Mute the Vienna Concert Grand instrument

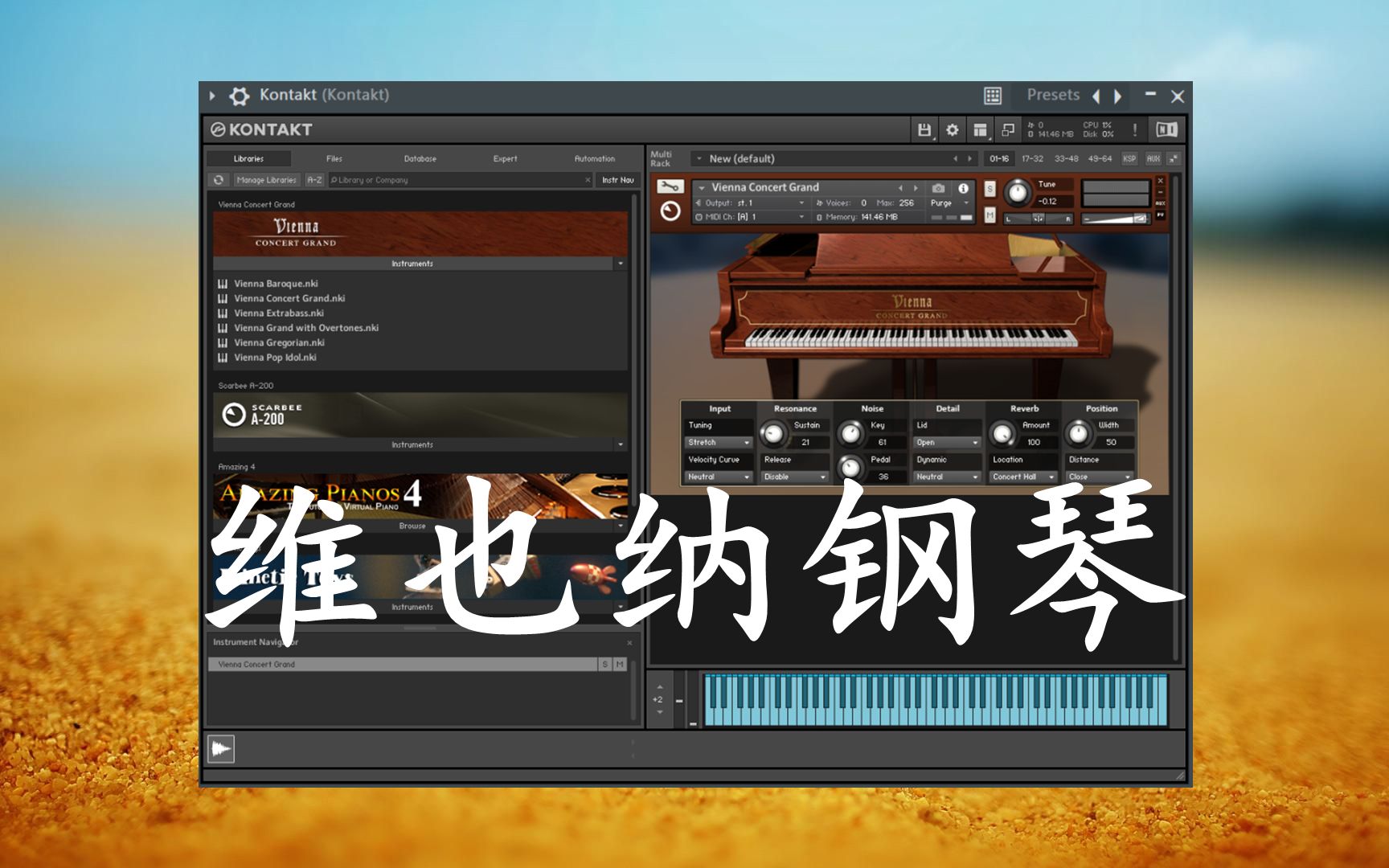tap(990, 215)
